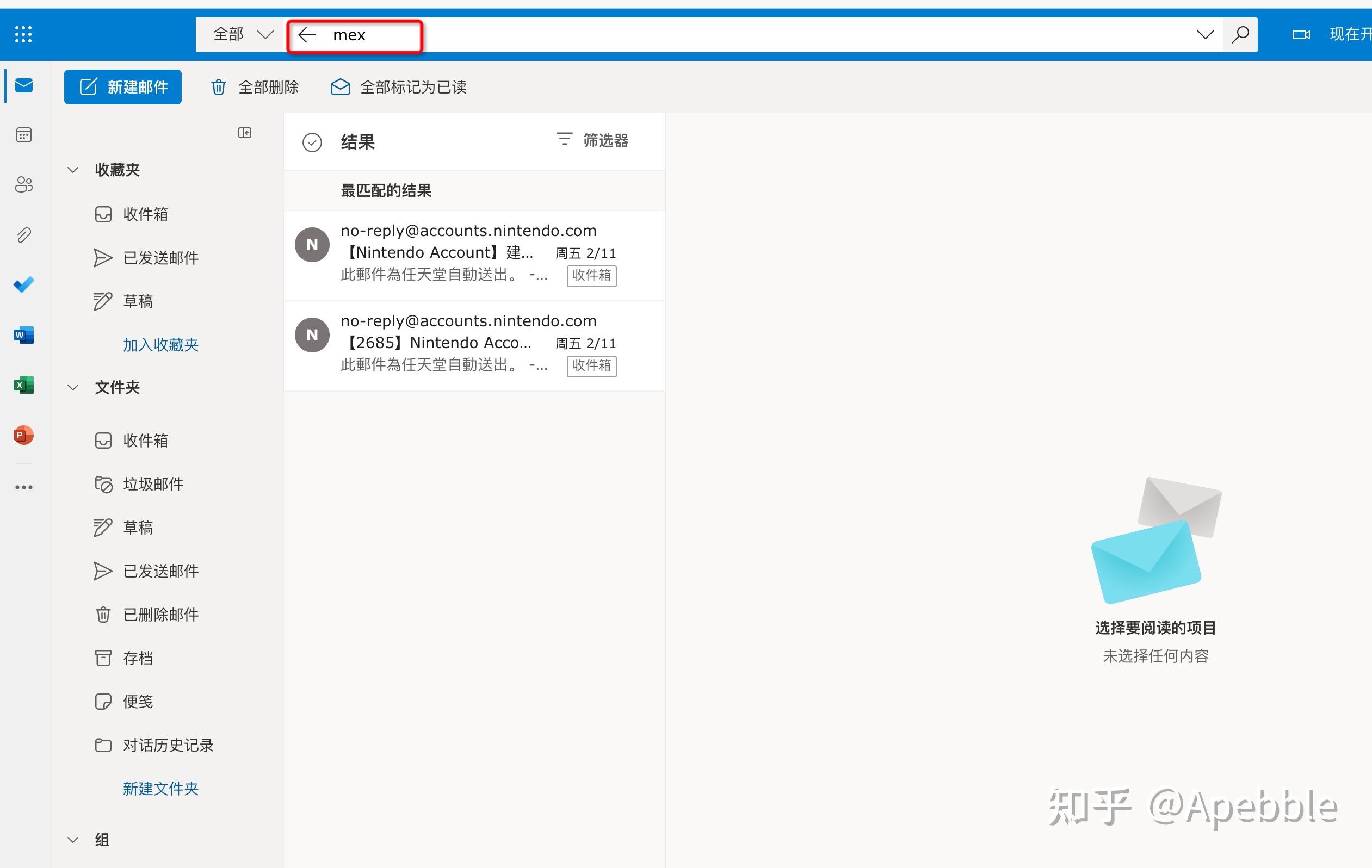Open the 全部 search scope dropdown

coord(242,34)
